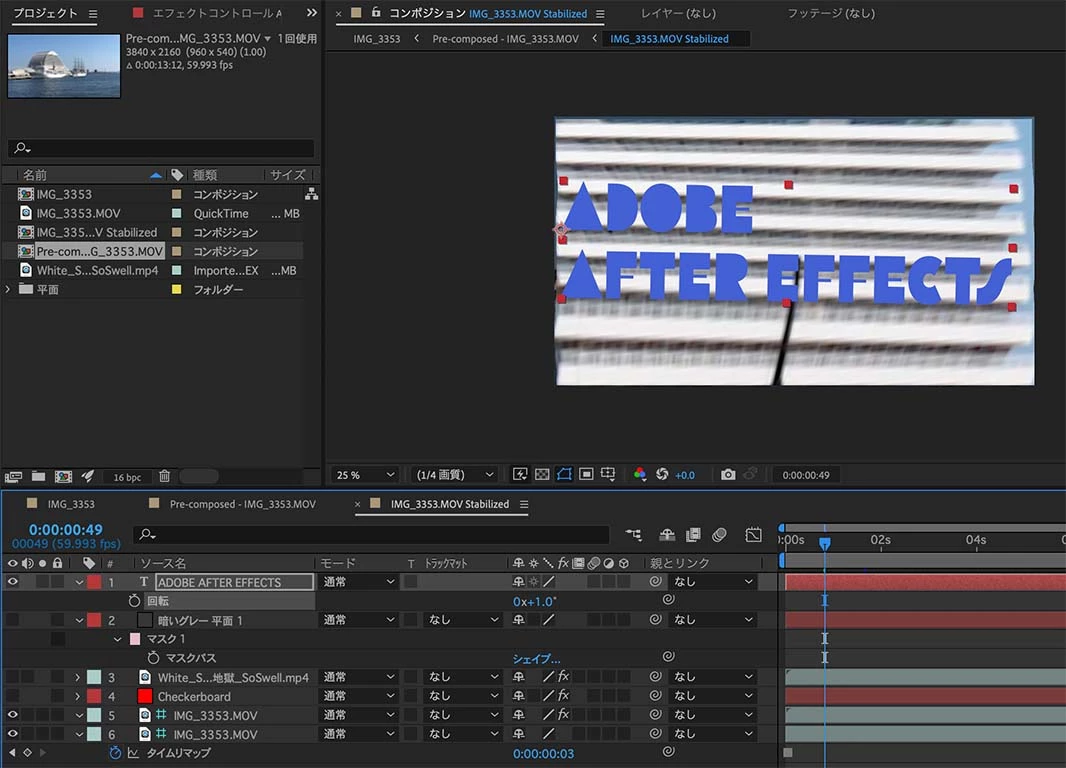The height and width of the screenshot is (768, 1066).
Task: Hide layer 5 IMG_3353.MOV video
Action: tap(12, 715)
